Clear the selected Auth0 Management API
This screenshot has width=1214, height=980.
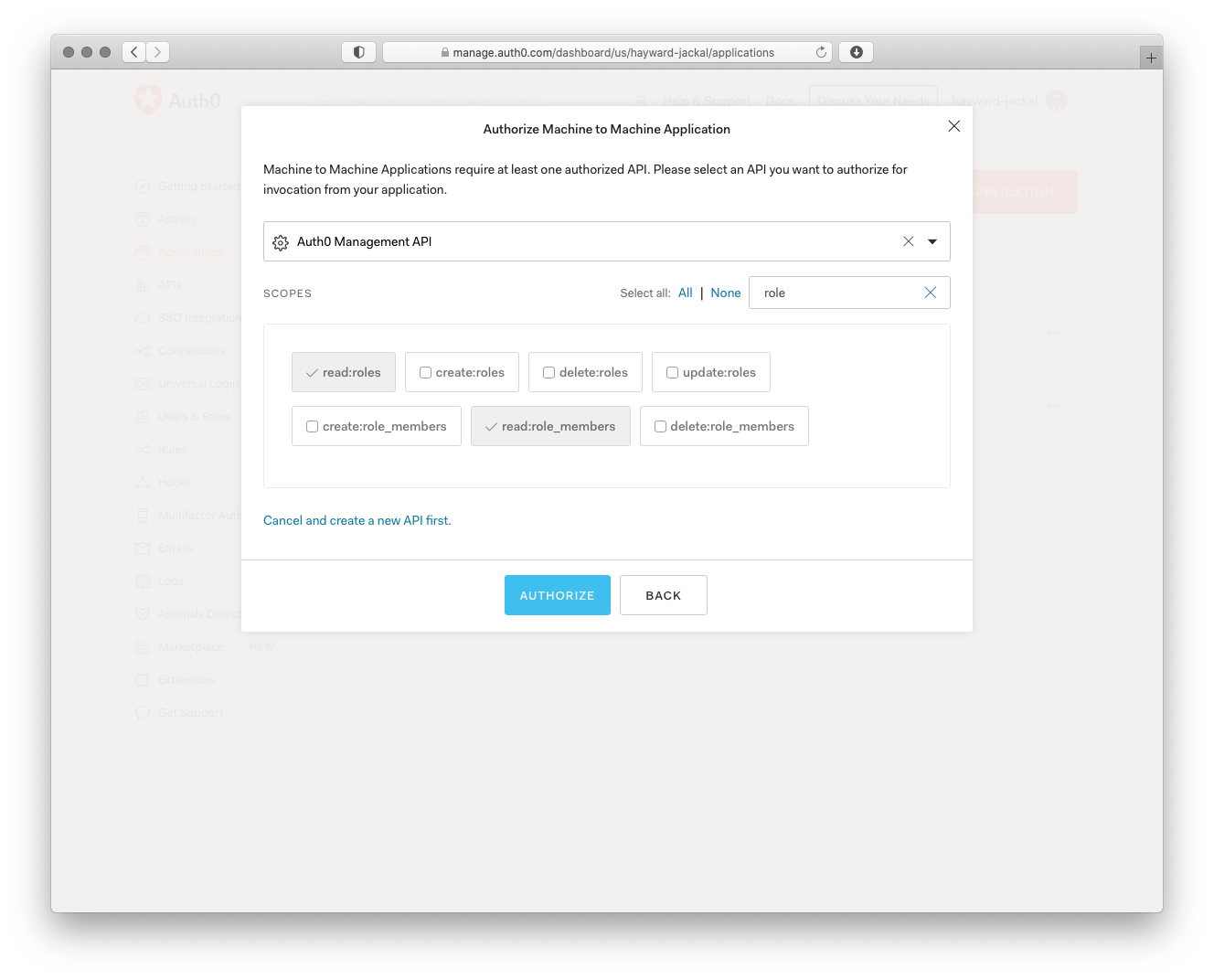908,241
